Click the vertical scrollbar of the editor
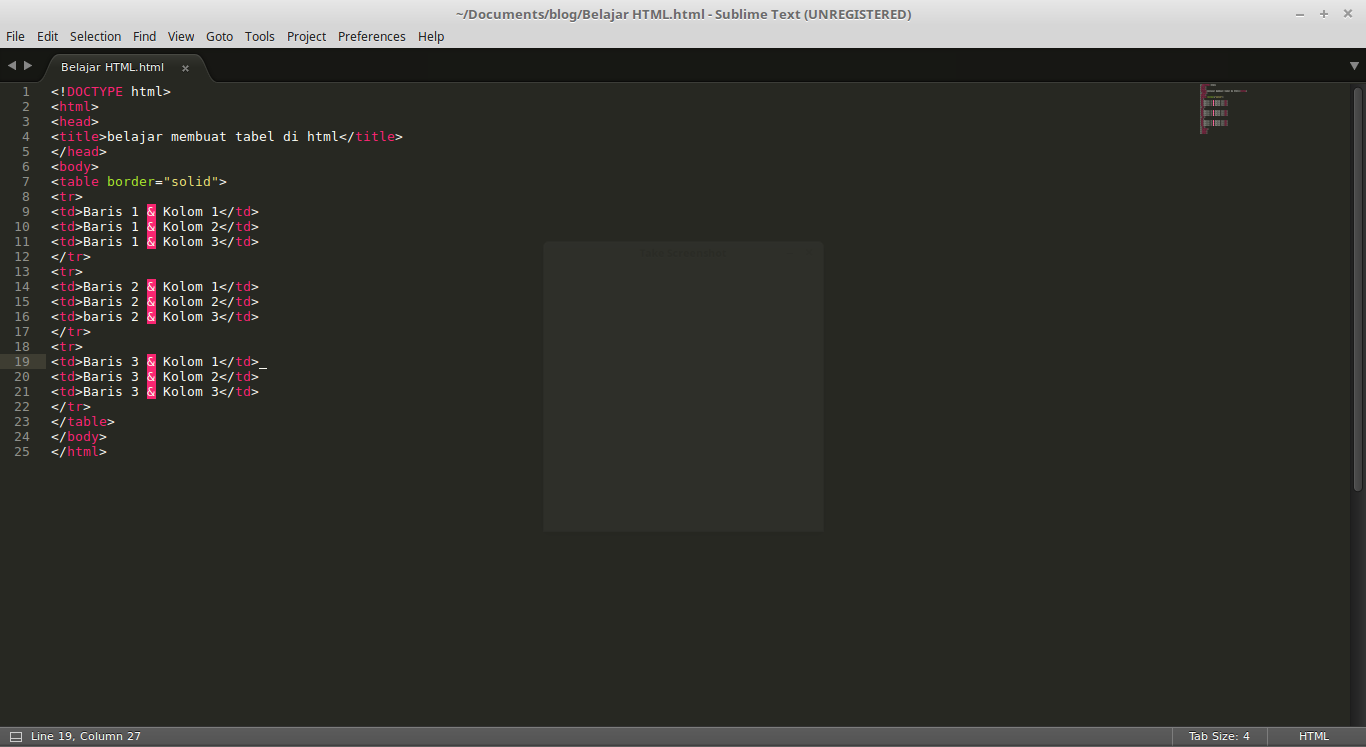1366x747 pixels. pyautogui.click(x=1358, y=290)
